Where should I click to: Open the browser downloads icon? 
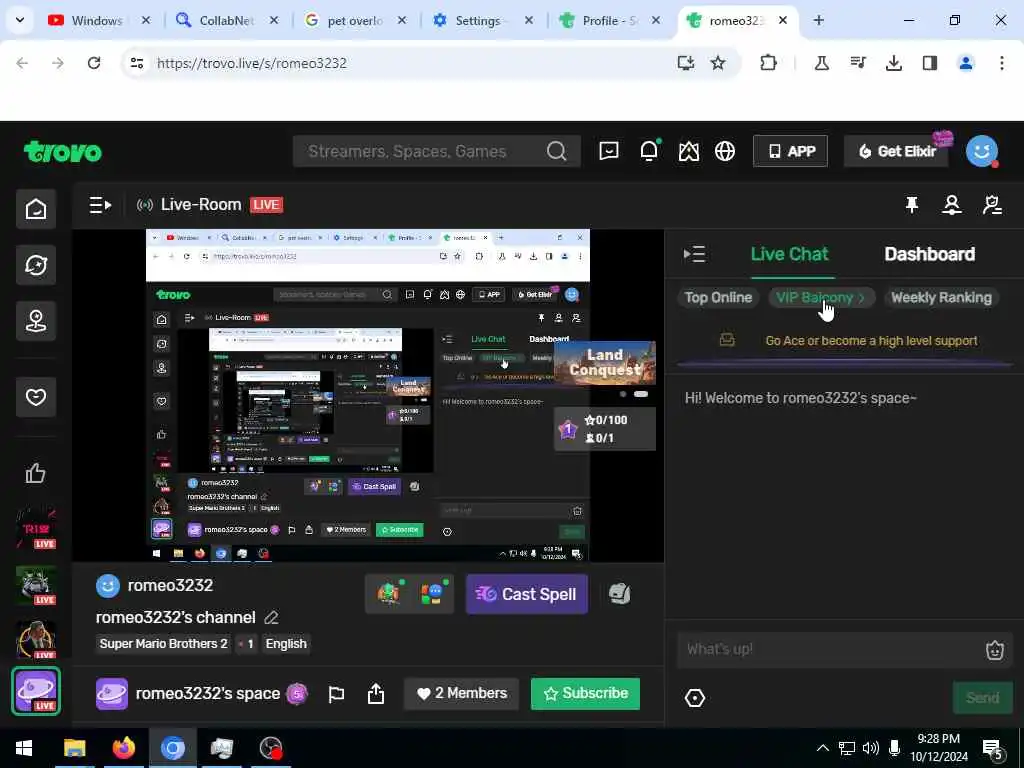(x=893, y=63)
